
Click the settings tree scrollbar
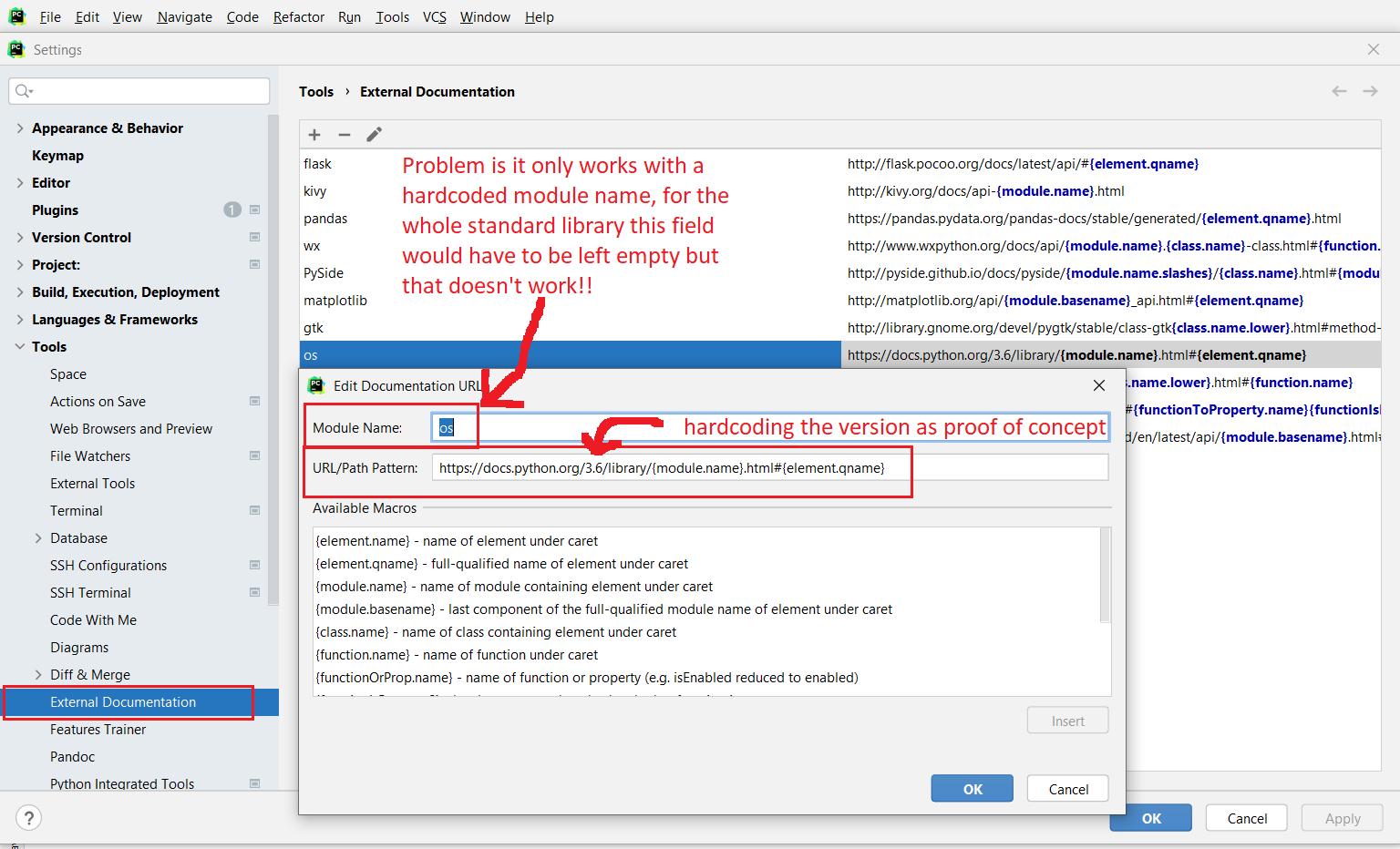pyautogui.click(x=273, y=360)
